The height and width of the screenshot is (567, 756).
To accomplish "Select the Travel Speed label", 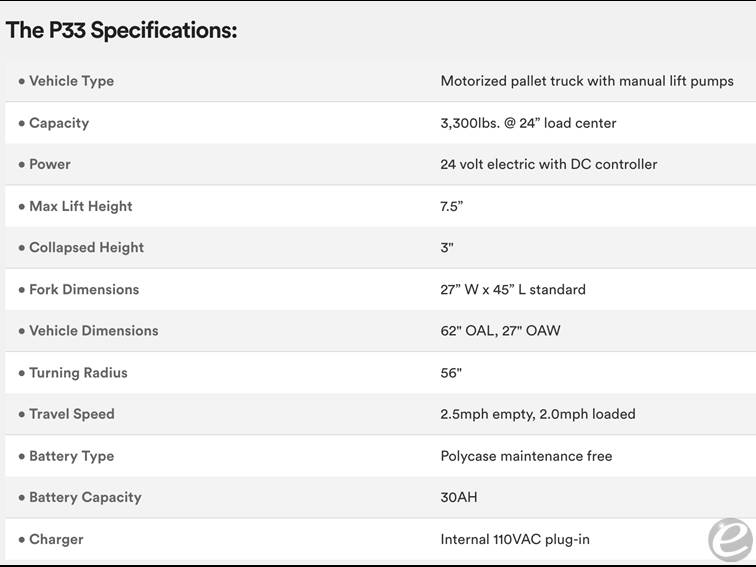I will click(71, 414).
